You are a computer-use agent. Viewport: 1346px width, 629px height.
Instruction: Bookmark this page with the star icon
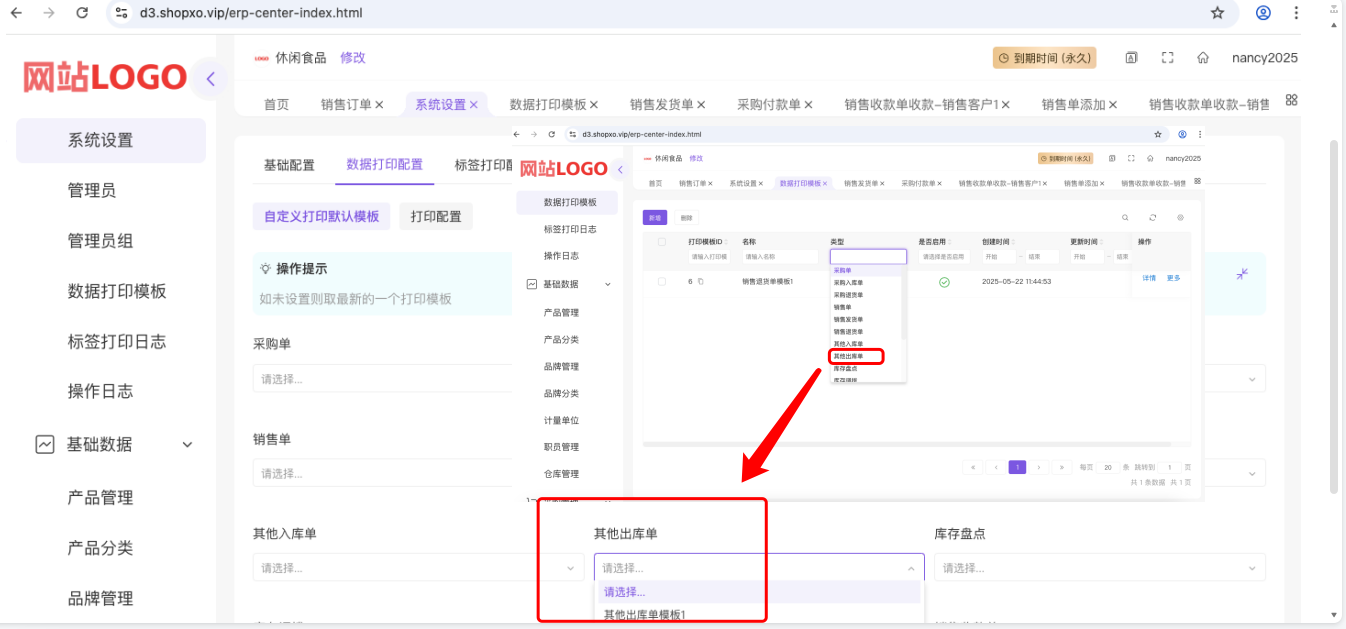click(1217, 13)
